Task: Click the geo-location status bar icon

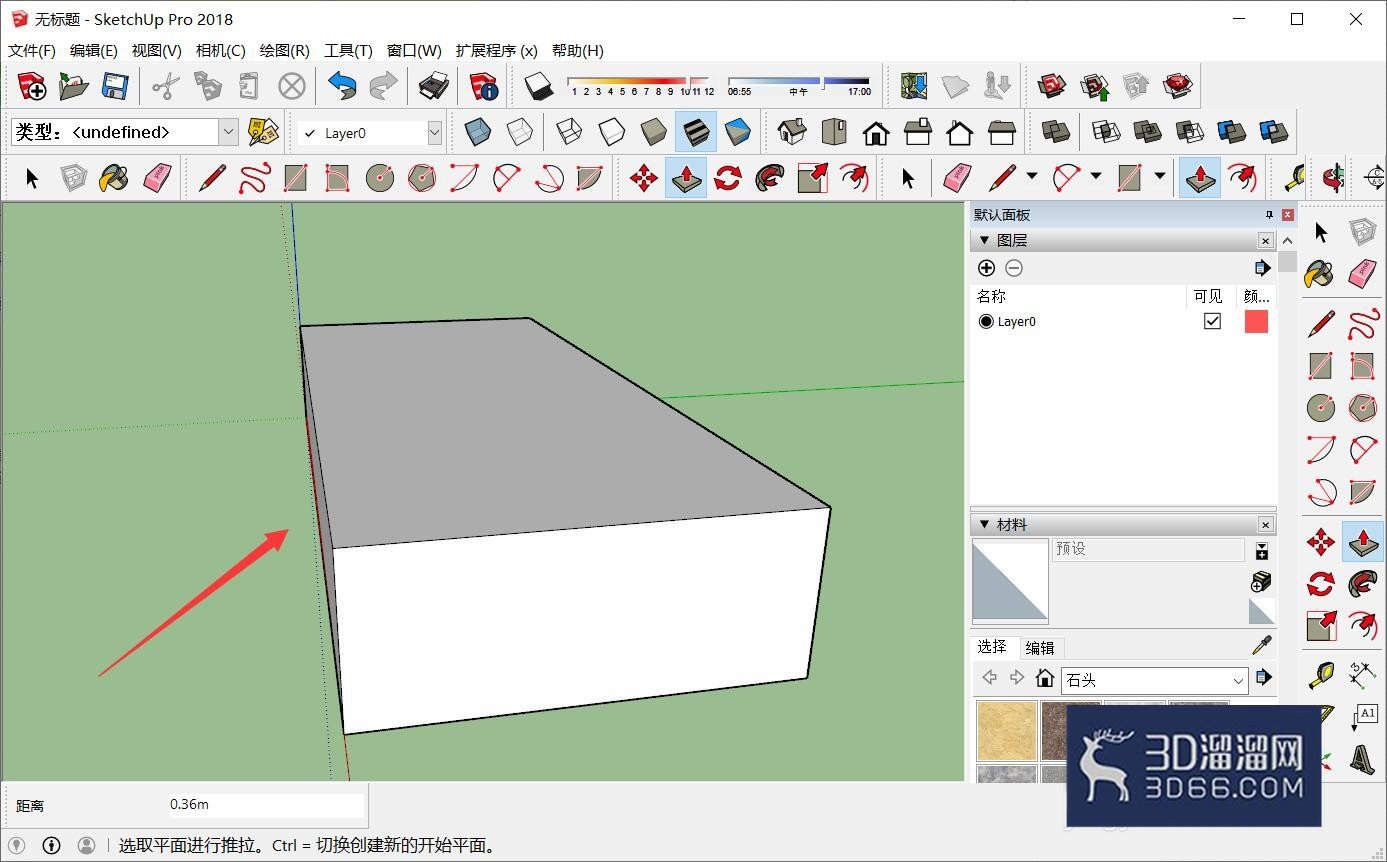Action: coord(17,845)
